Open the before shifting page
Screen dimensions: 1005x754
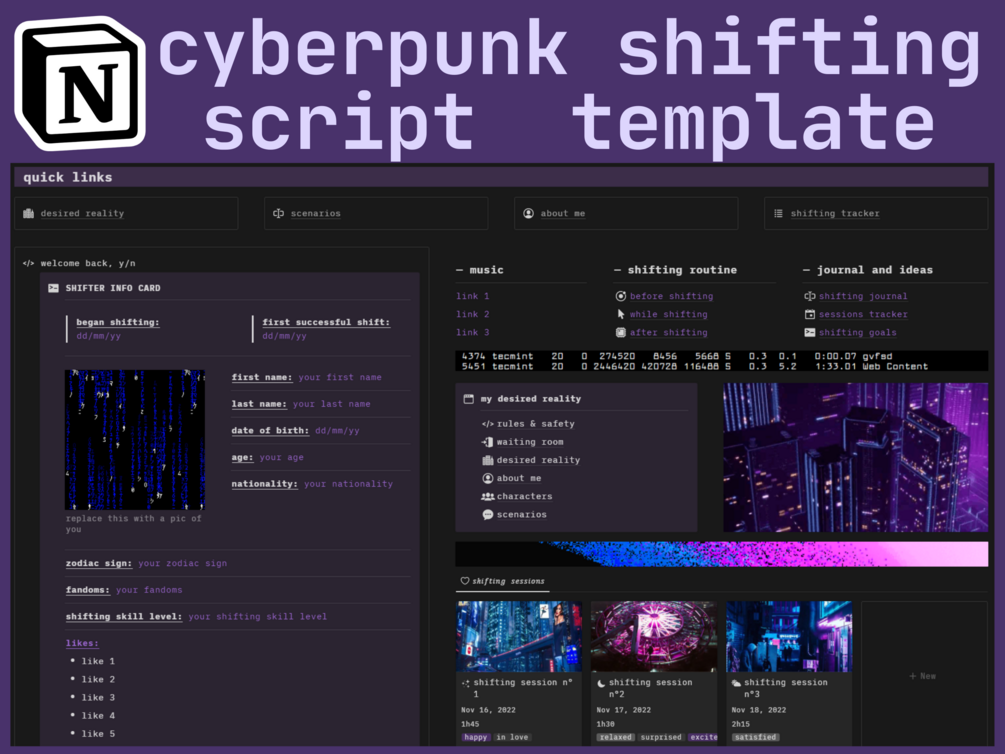click(x=671, y=296)
